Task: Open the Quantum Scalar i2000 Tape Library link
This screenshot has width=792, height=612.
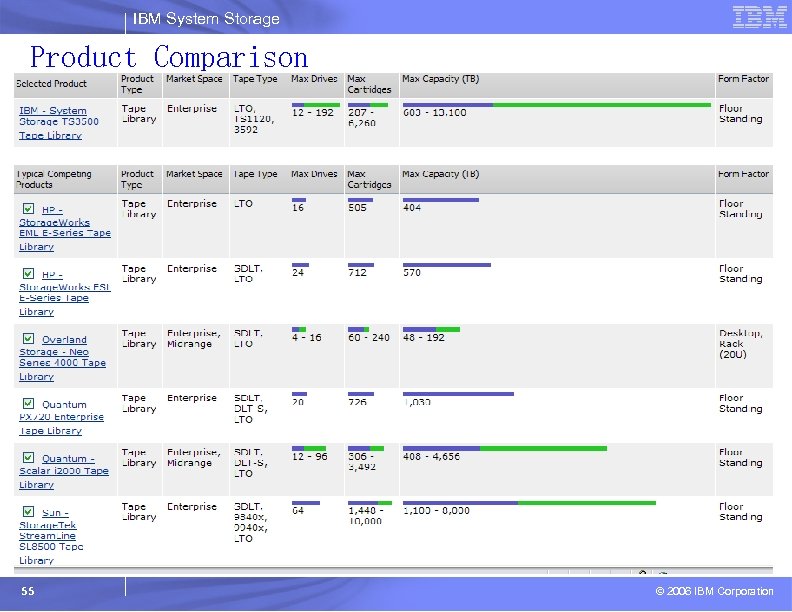Action: coord(64,472)
